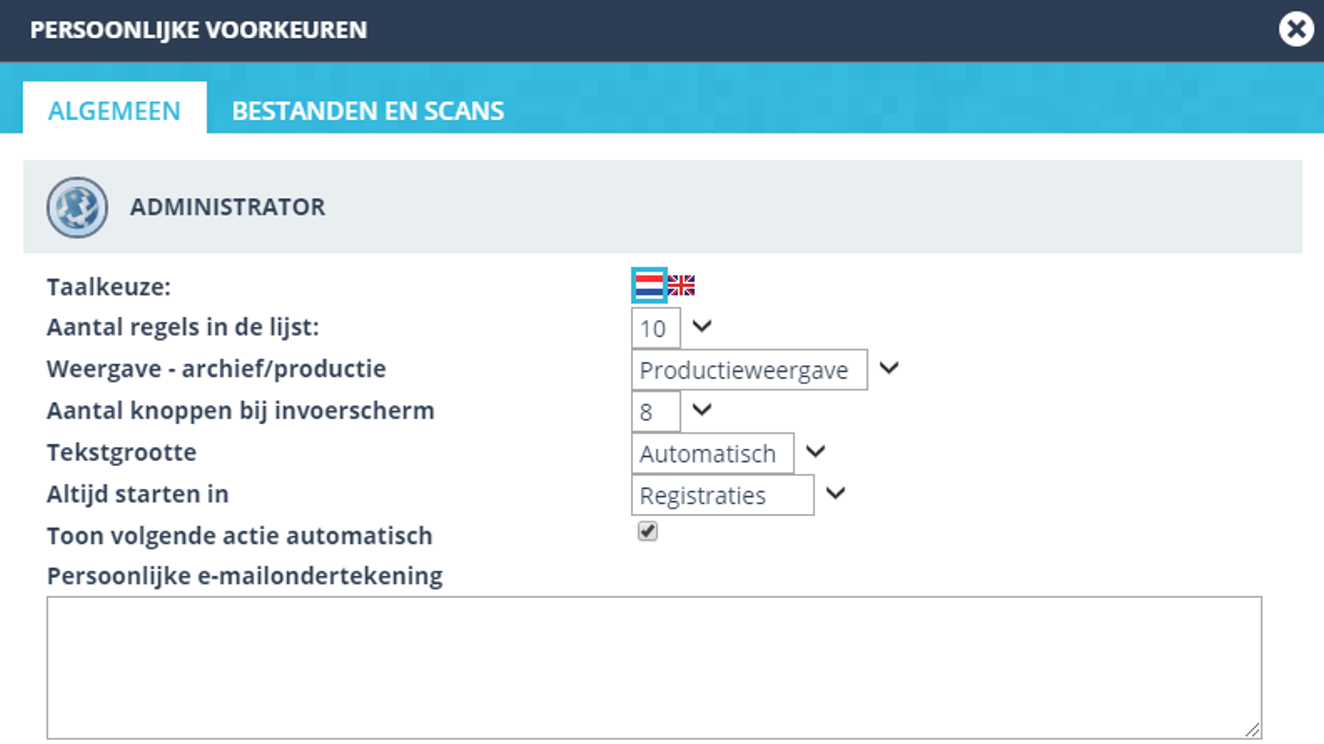1324x744 pixels.
Task: Click the 'Registraties' start-in value field
Action: click(x=722, y=494)
